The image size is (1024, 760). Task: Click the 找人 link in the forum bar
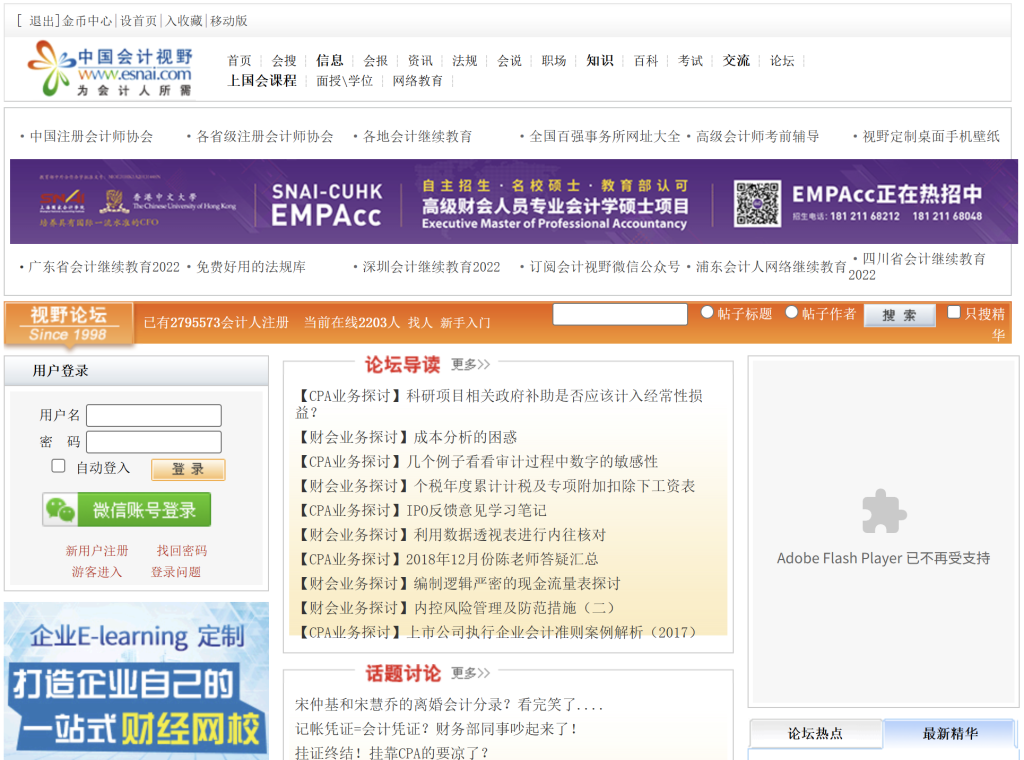pyautogui.click(x=420, y=323)
